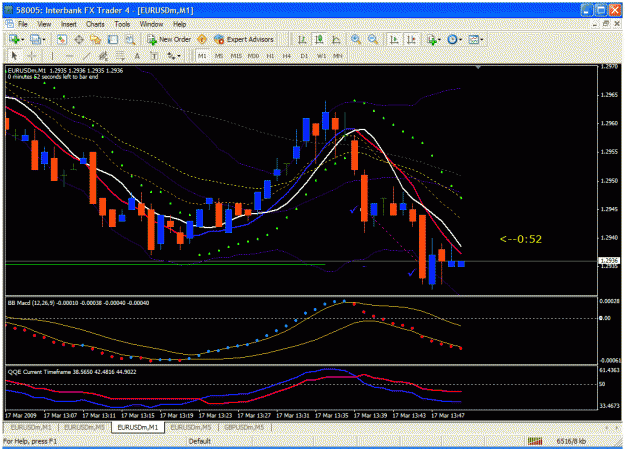Switch timeframe to H1

[x=270, y=56]
